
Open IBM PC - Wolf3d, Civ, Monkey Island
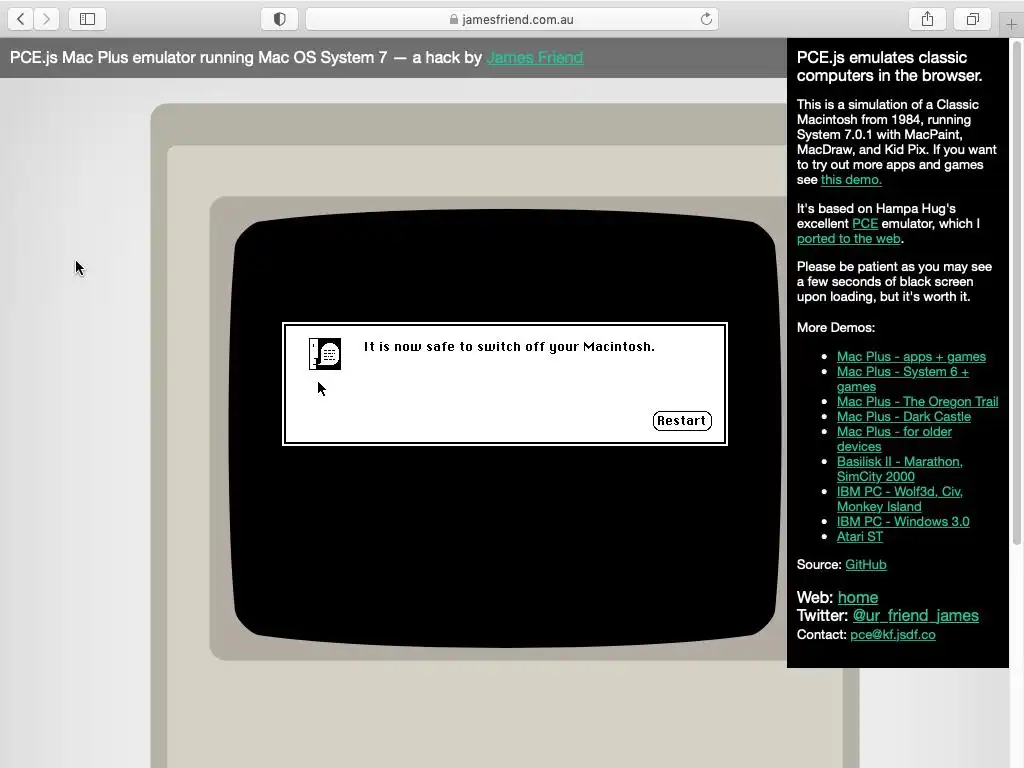899,499
